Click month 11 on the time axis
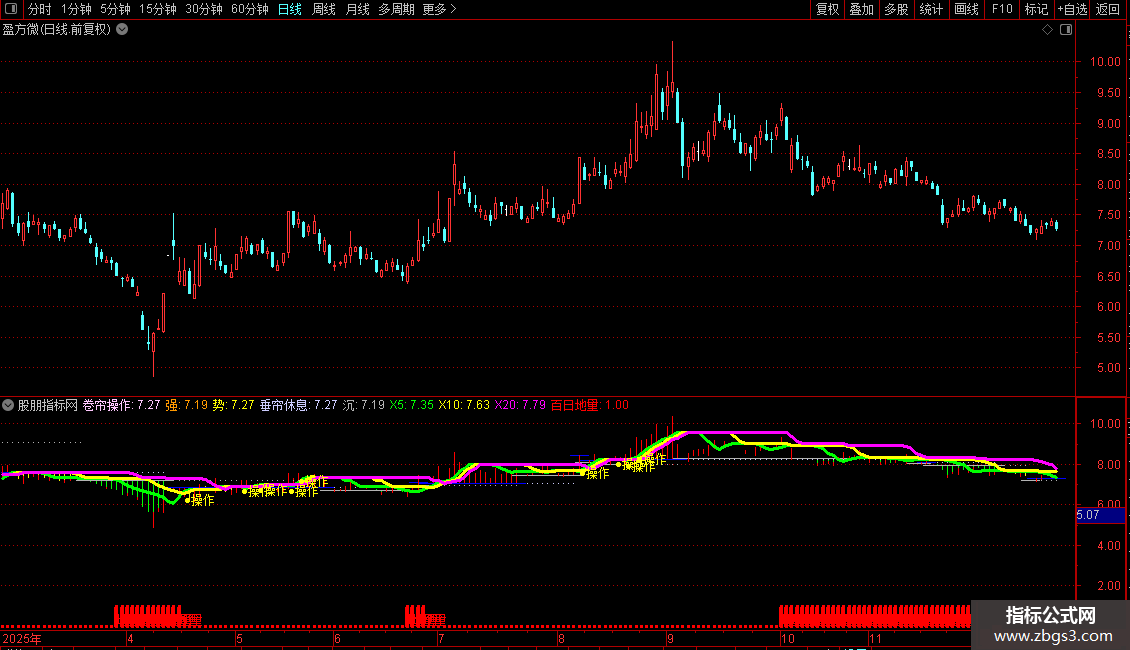This screenshot has height=650, width=1130. (x=875, y=638)
